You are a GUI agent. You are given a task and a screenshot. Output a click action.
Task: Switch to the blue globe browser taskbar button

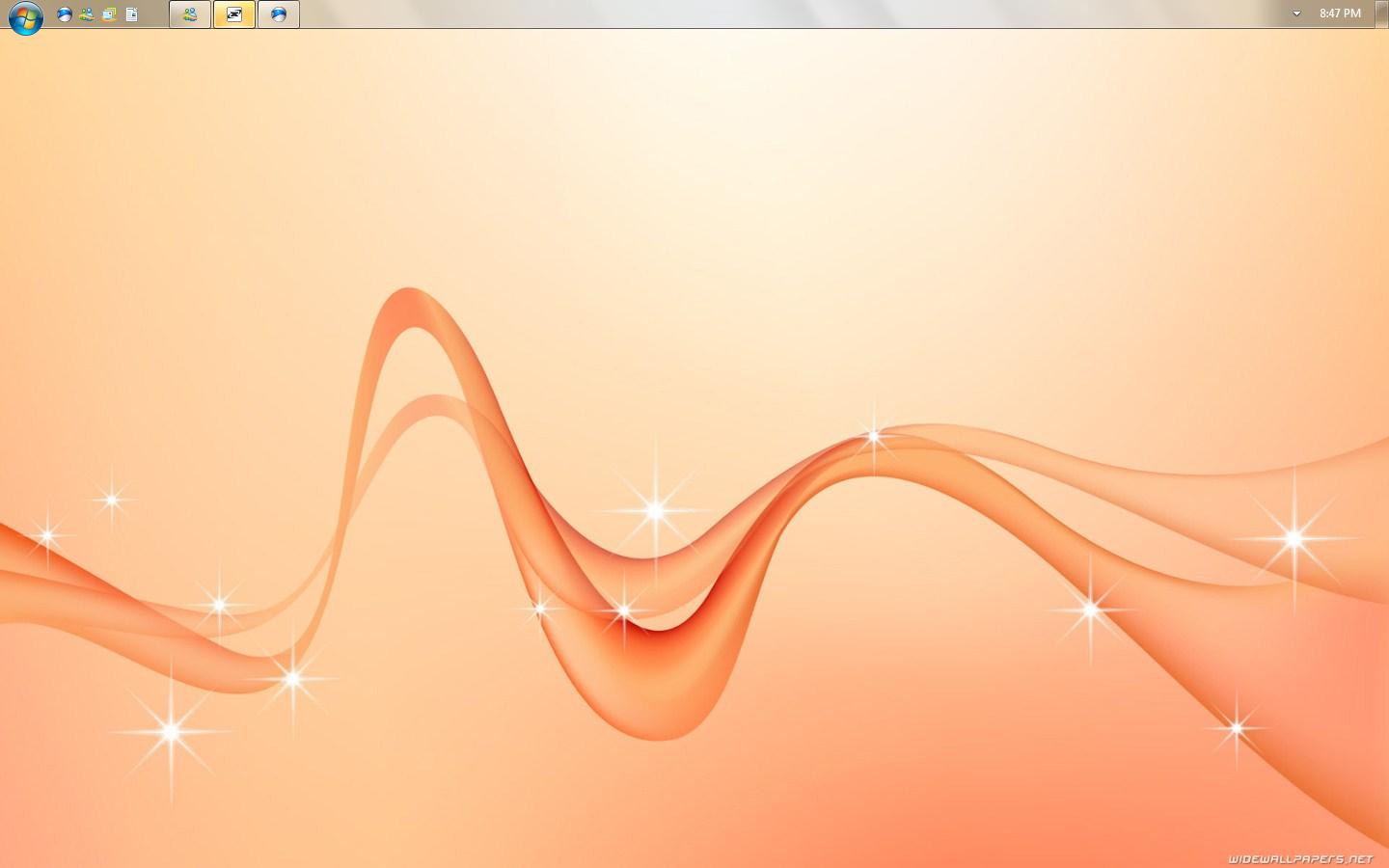[279, 14]
